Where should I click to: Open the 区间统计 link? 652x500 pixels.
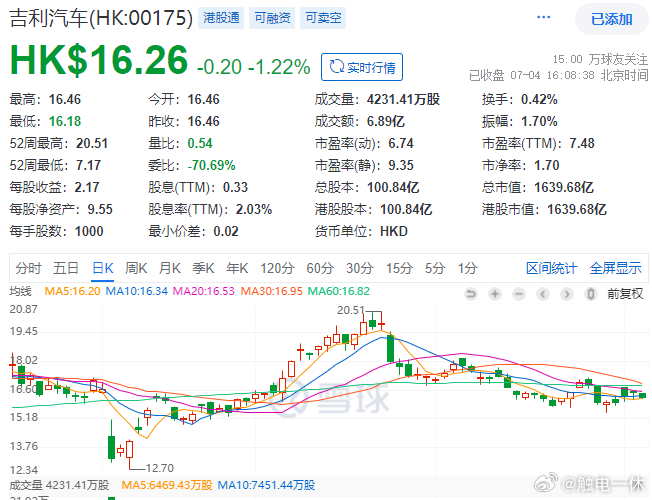coord(552,268)
